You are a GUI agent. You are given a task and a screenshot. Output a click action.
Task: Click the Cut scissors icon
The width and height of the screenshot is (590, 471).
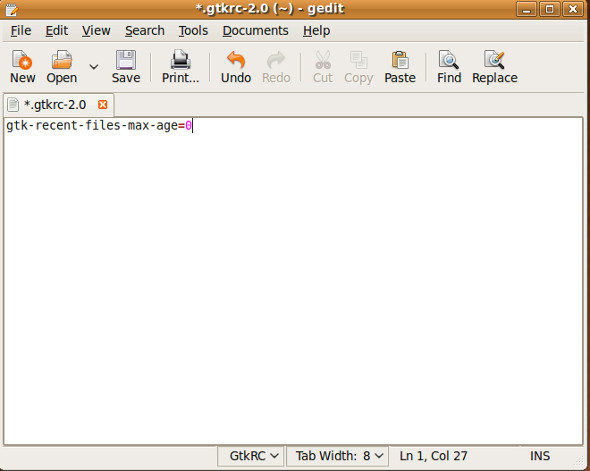pos(323,67)
